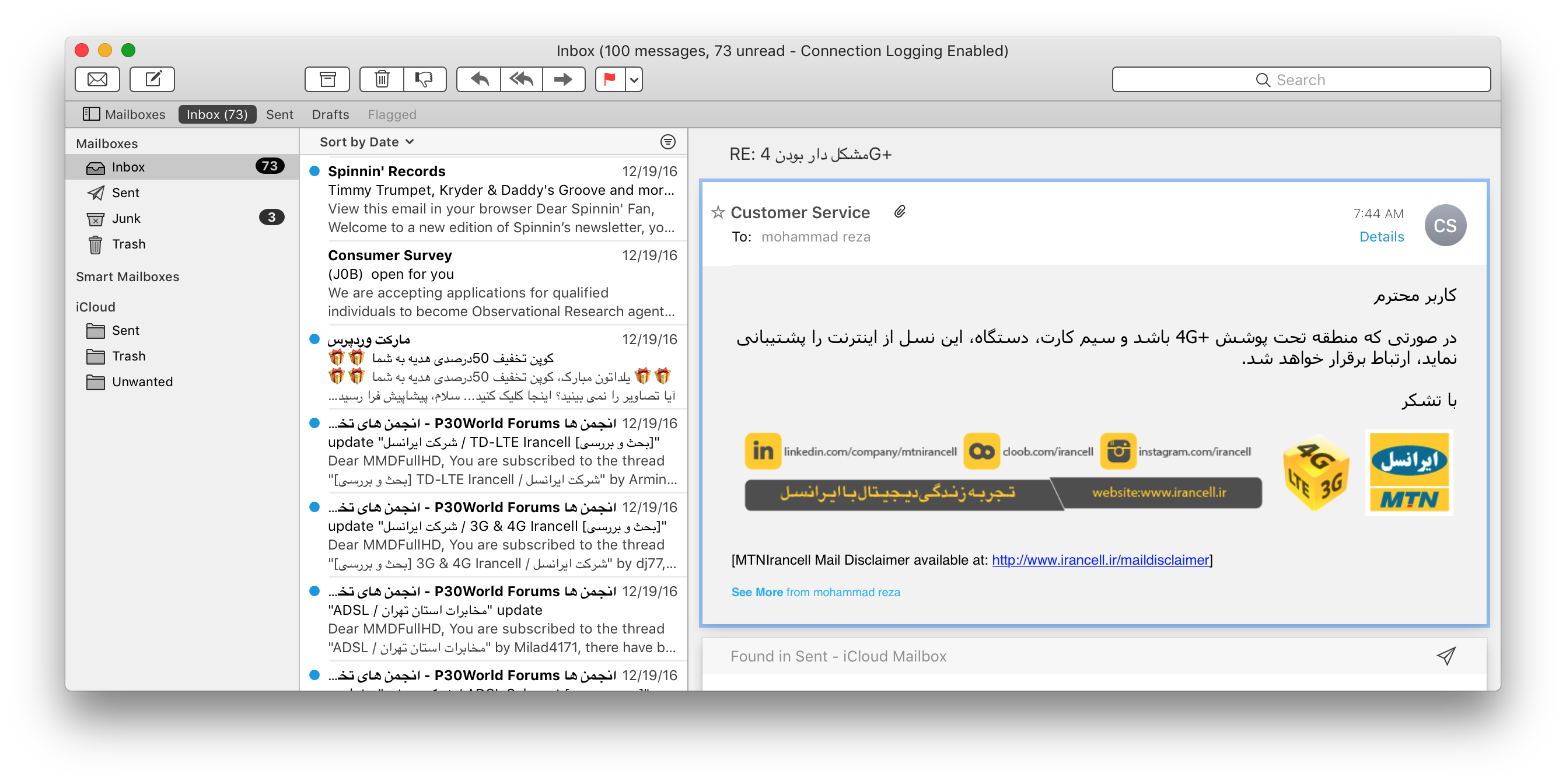Toggle Mailboxes sidebar button

point(124,114)
